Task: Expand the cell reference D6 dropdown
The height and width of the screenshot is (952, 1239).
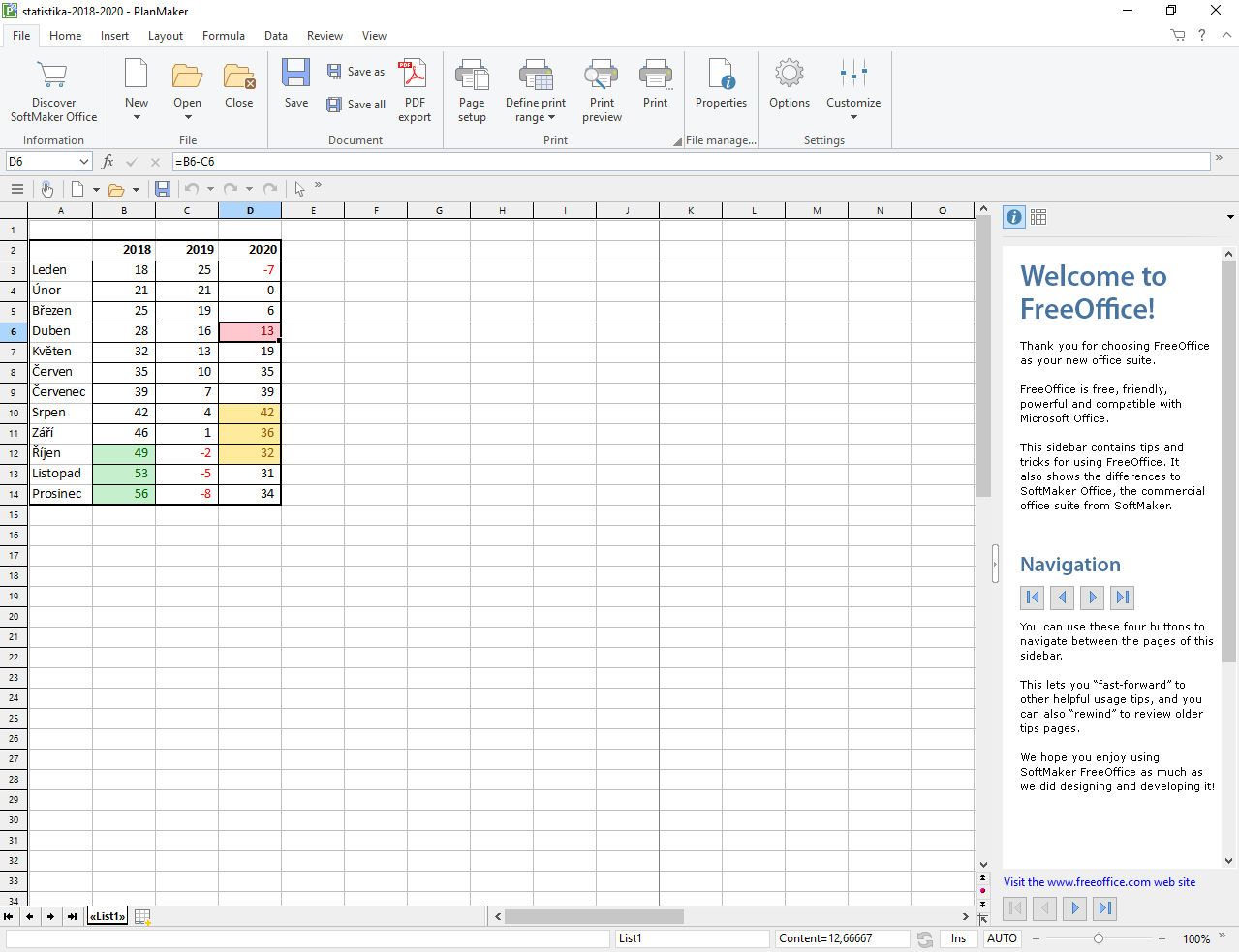Action: [x=84, y=162]
